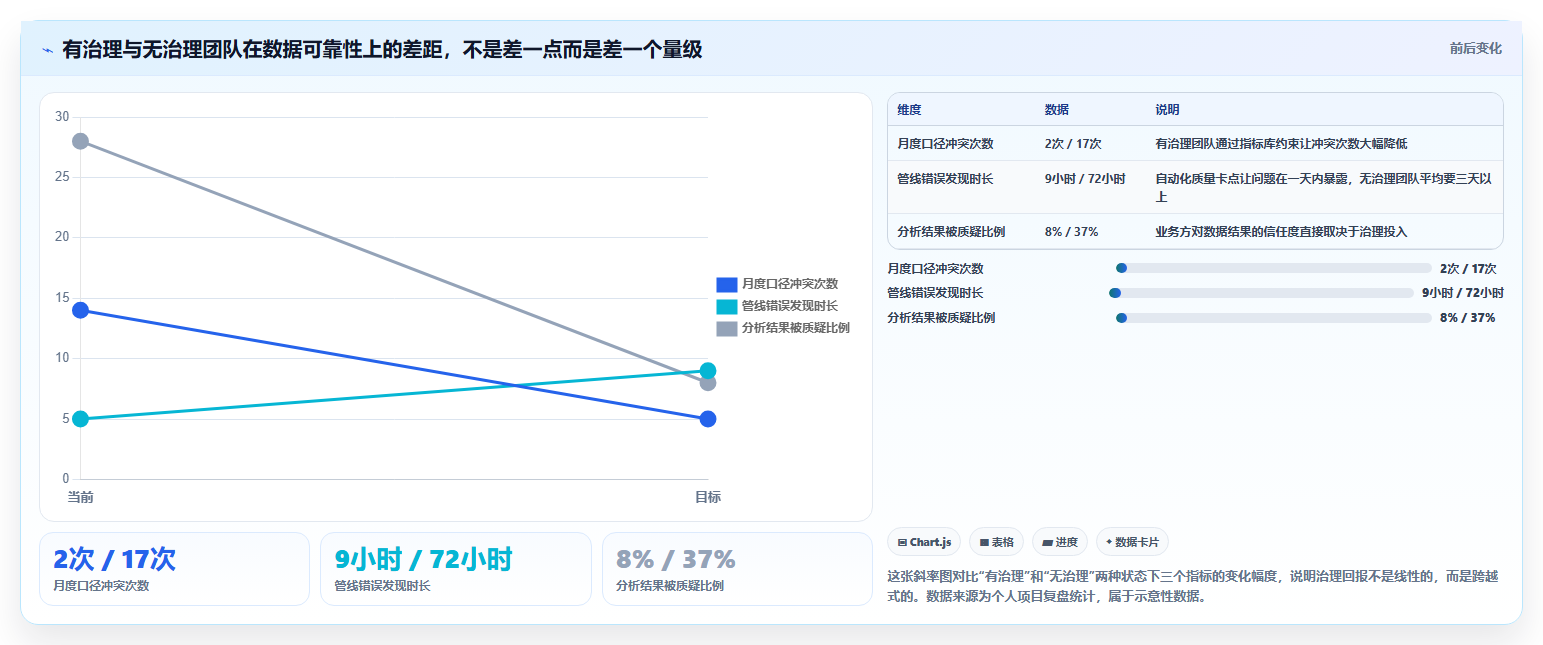Click the 进度 tag chip

(x=1059, y=542)
